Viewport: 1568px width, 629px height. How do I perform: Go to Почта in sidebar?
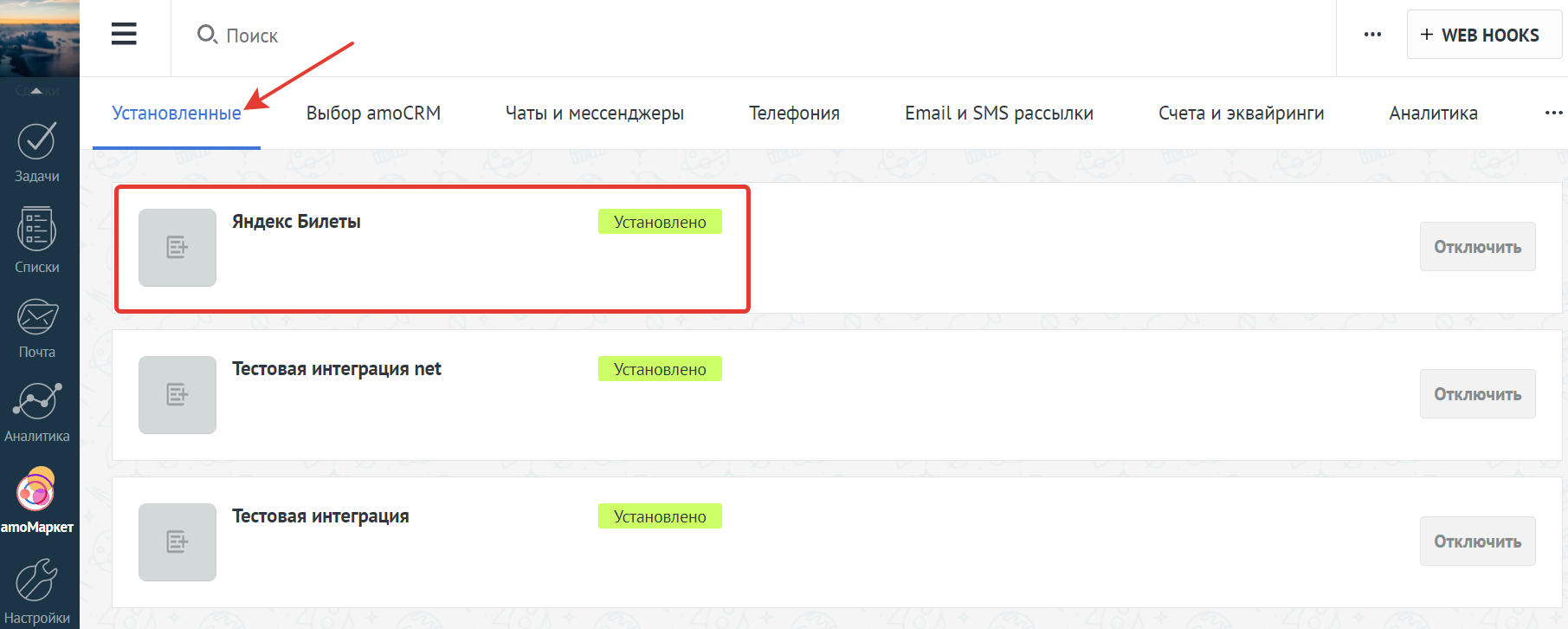[x=36, y=327]
